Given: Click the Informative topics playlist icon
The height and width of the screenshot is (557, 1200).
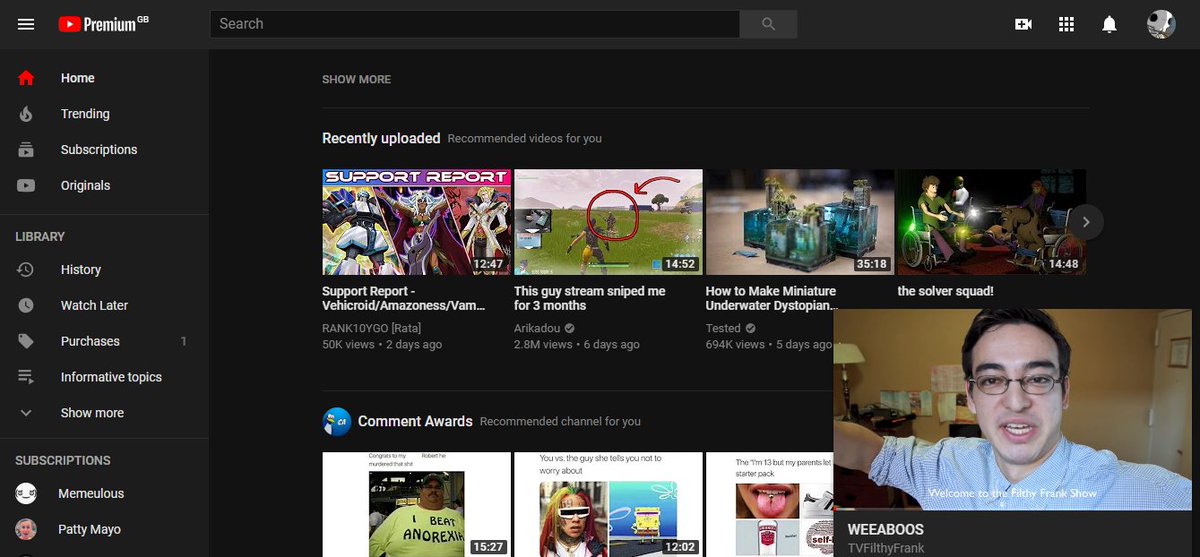Looking at the screenshot, I should tap(26, 377).
